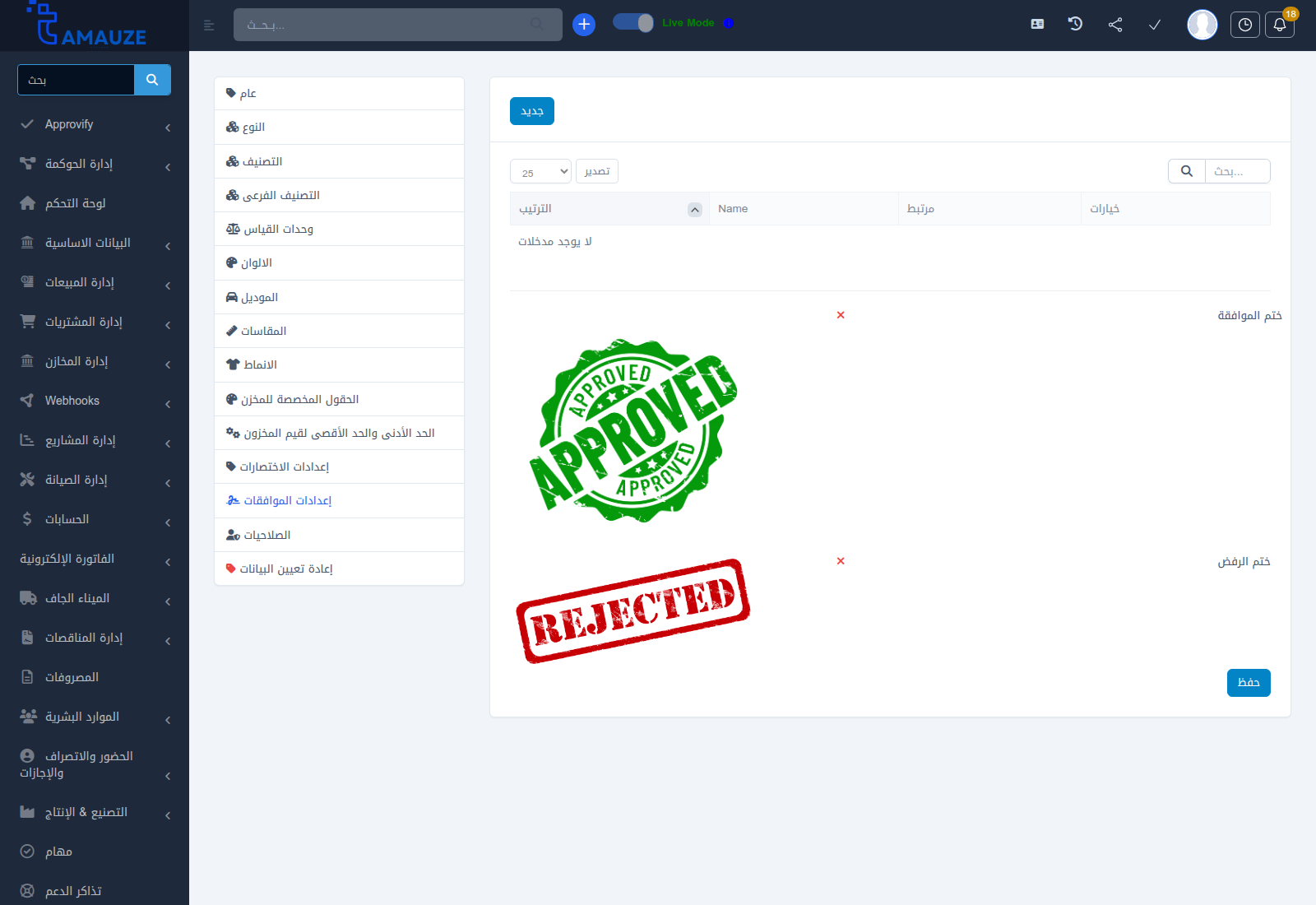Open the 25 rows-per-page dropdown

(x=540, y=171)
